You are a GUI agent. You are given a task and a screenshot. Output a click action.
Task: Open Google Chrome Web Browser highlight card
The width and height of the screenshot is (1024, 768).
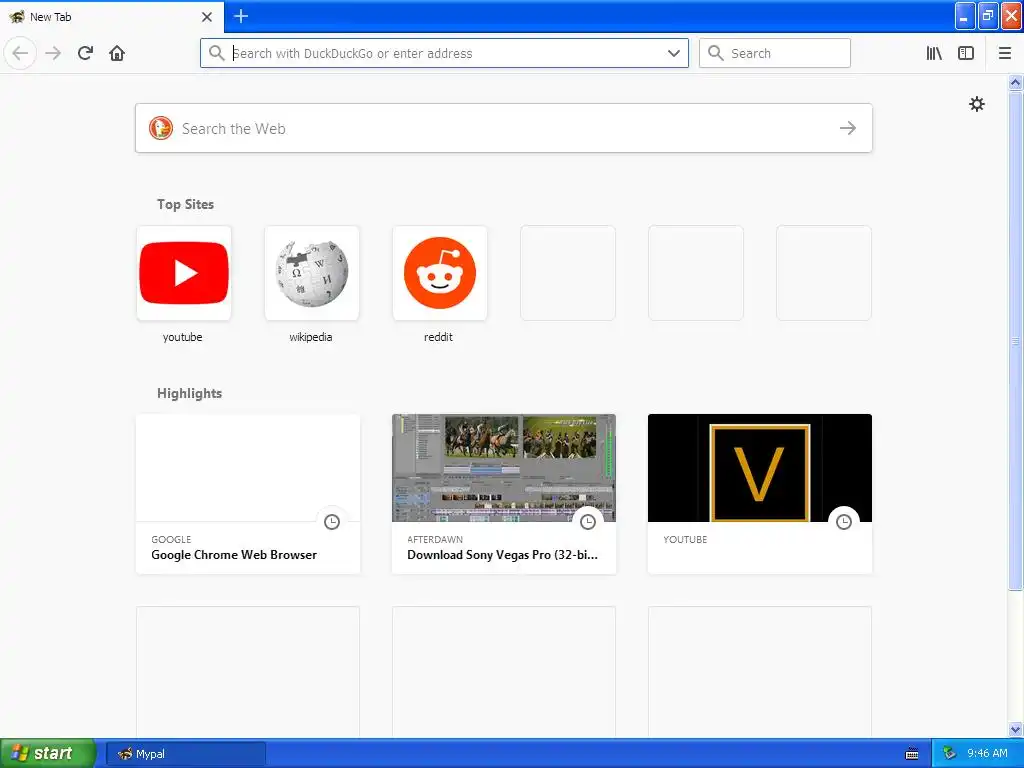click(x=248, y=494)
